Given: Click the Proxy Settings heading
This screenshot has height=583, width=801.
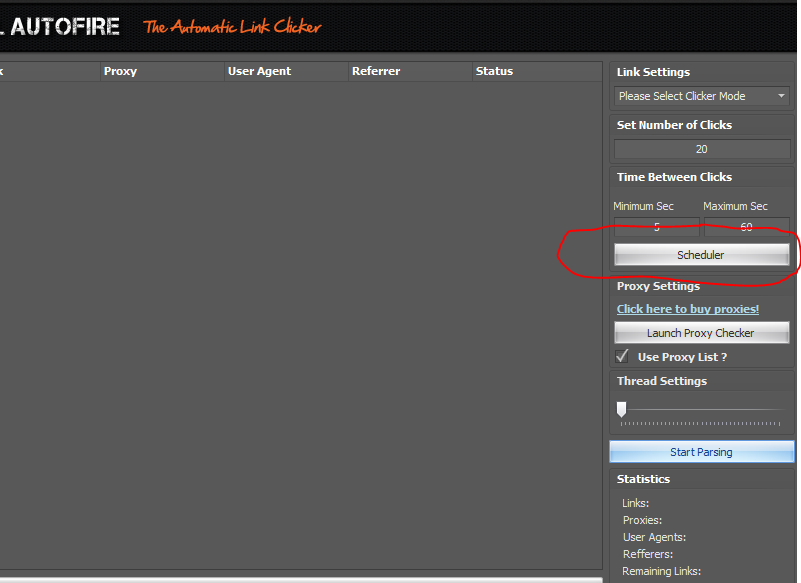Looking at the screenshot, I should click(658, 286).
